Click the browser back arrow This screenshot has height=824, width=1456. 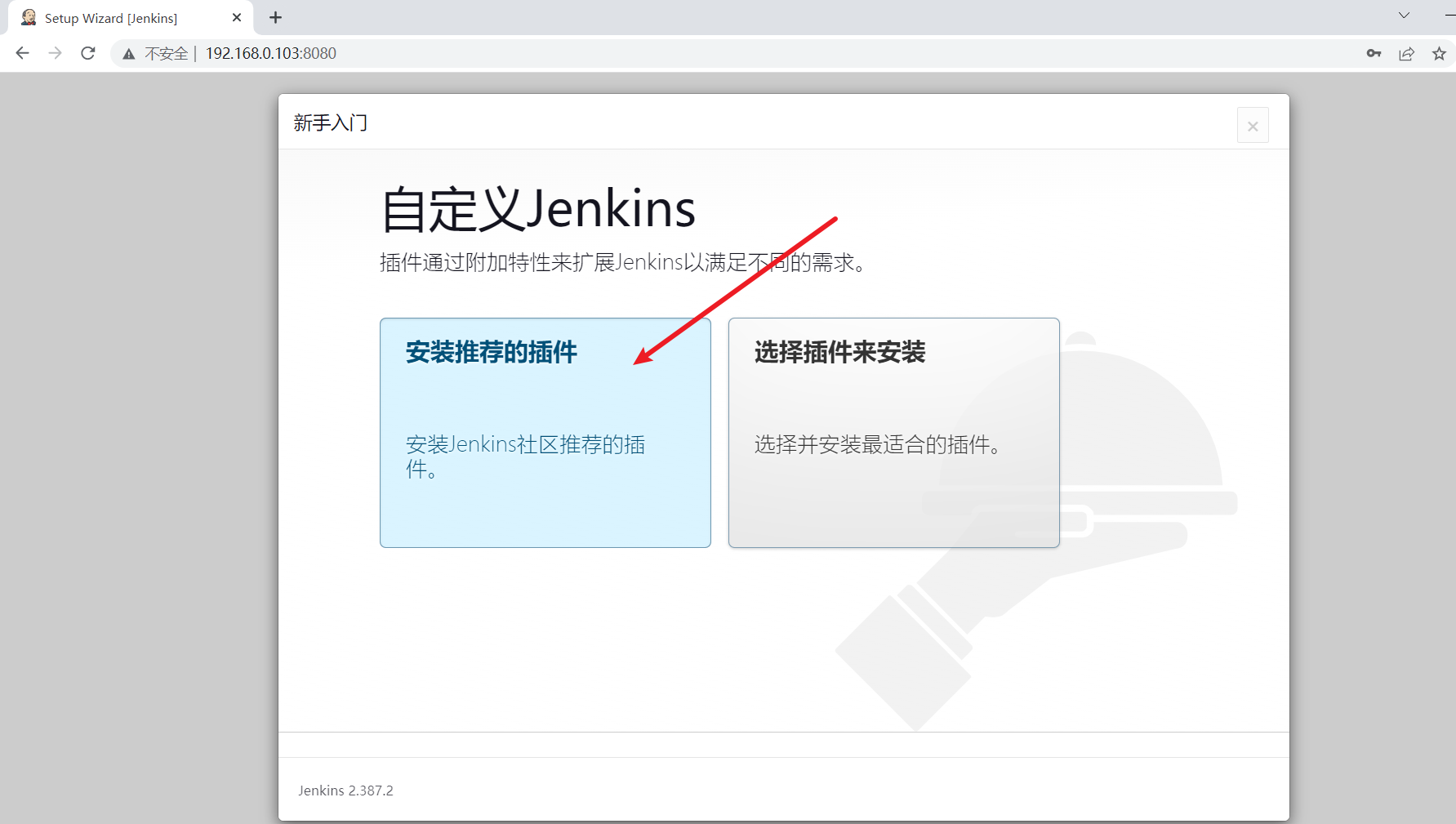(x=22, y=53)
